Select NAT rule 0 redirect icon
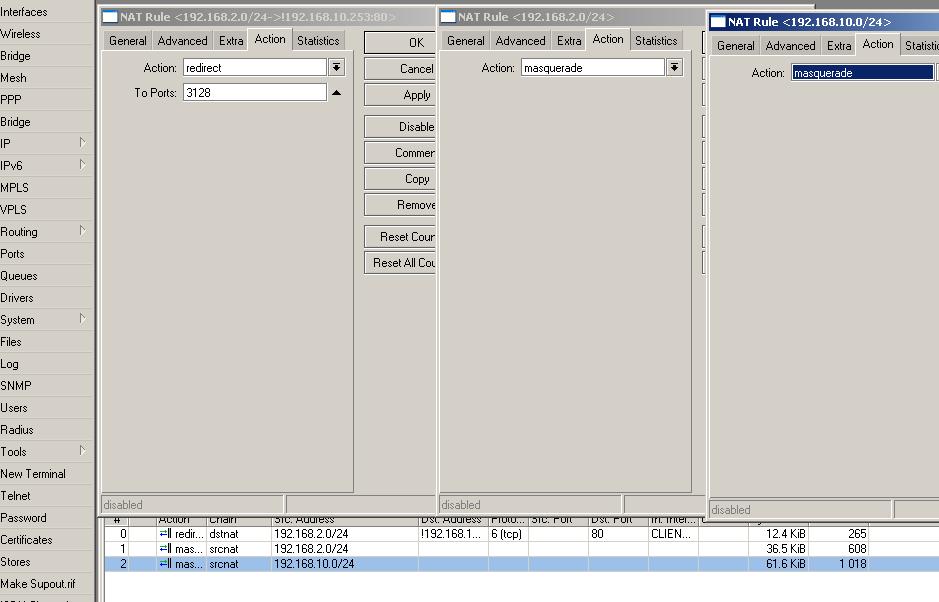 pos(165,533)
